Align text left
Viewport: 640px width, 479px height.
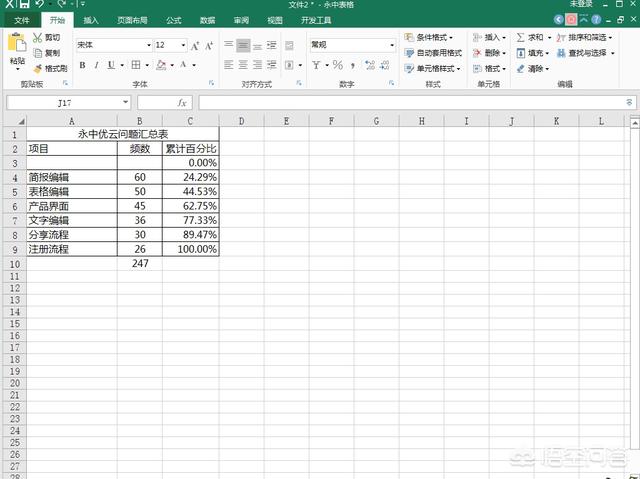(229, 64)
